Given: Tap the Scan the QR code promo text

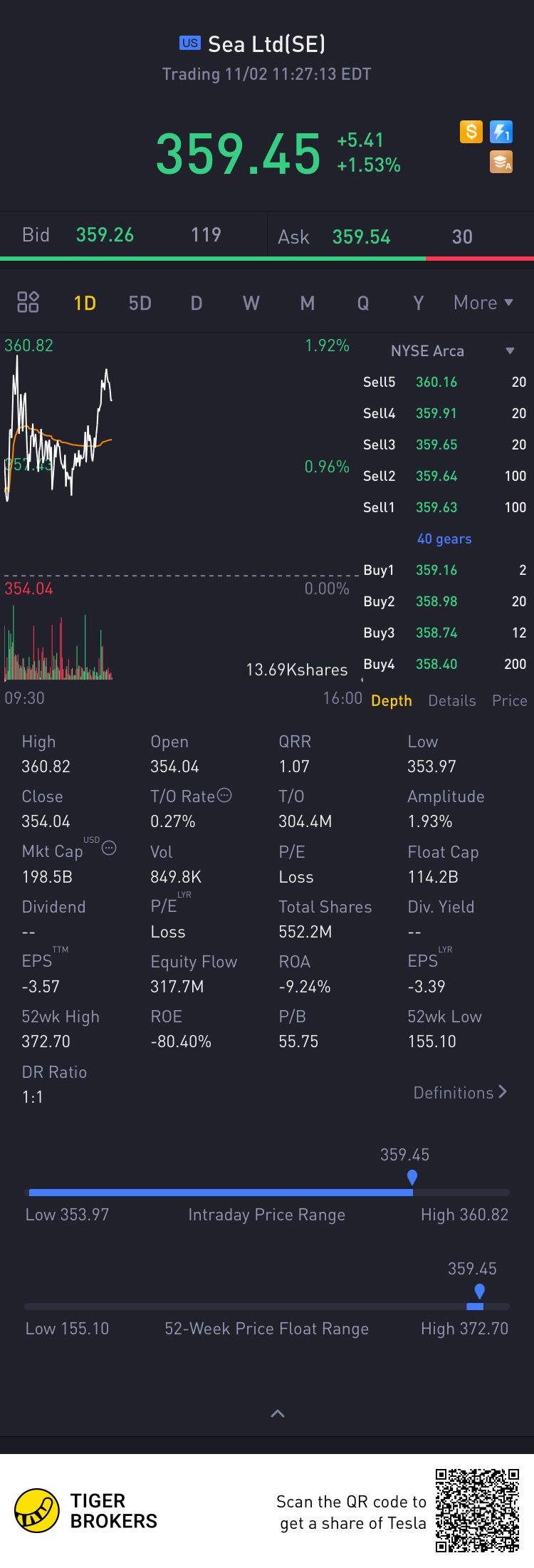Looking at the screenshot, I should point(352,1512).
